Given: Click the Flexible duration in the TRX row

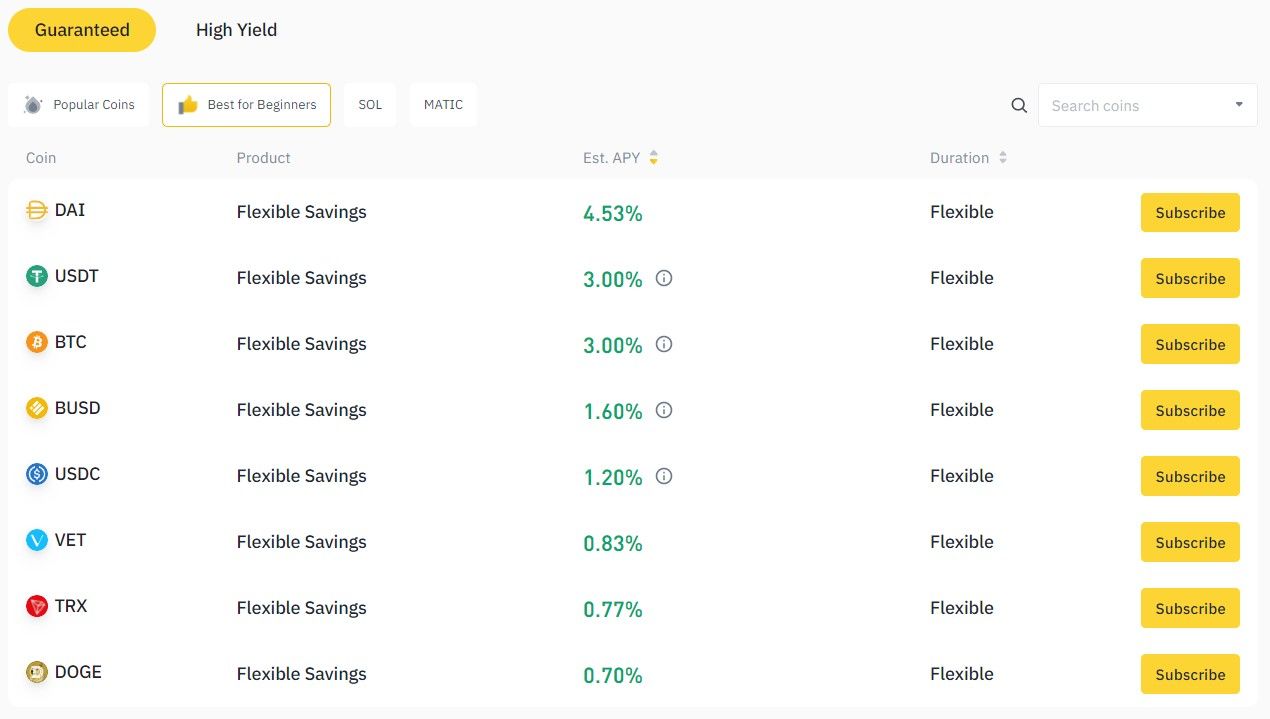Looking at the screenshot, I should point(962,608).
